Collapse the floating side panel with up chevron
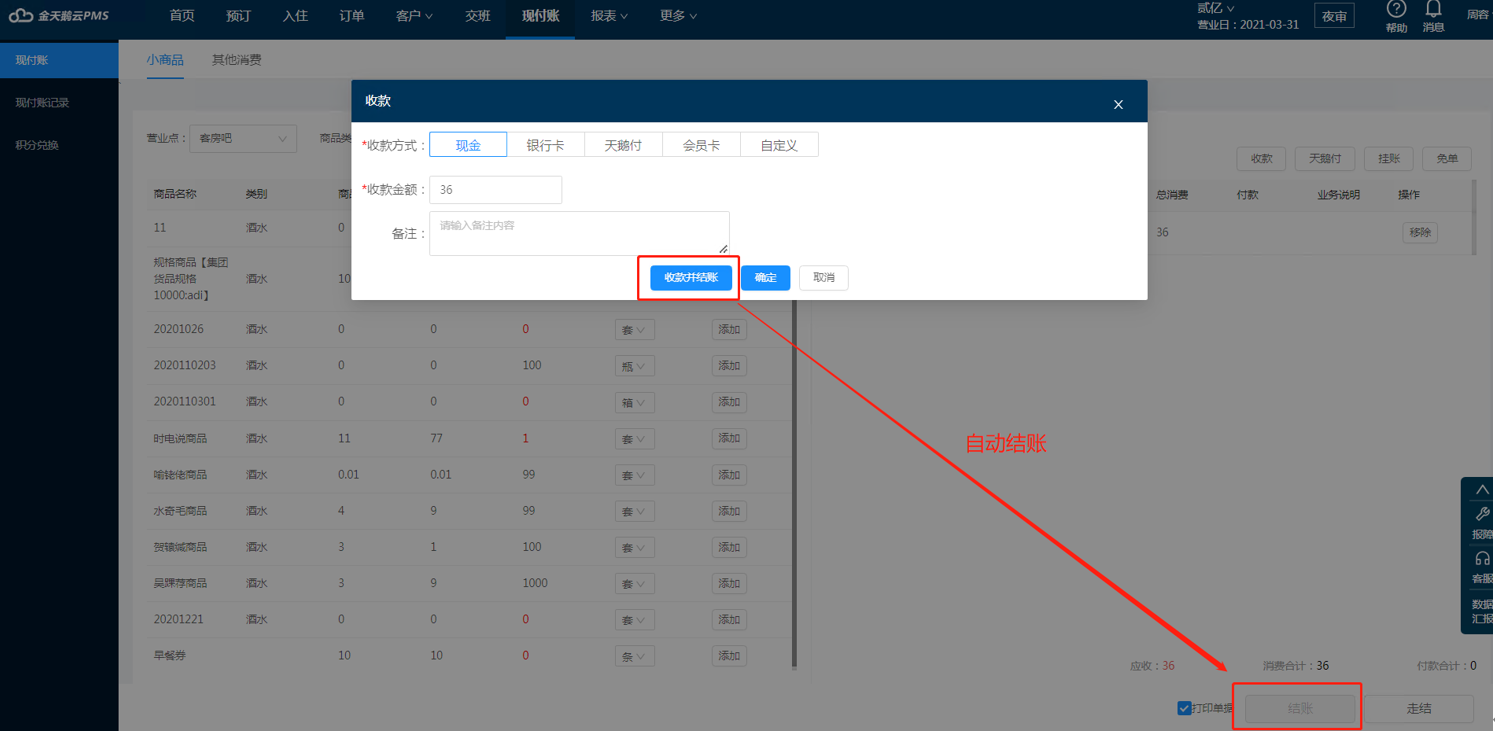1495x733 pixels. coord(1482,490)
